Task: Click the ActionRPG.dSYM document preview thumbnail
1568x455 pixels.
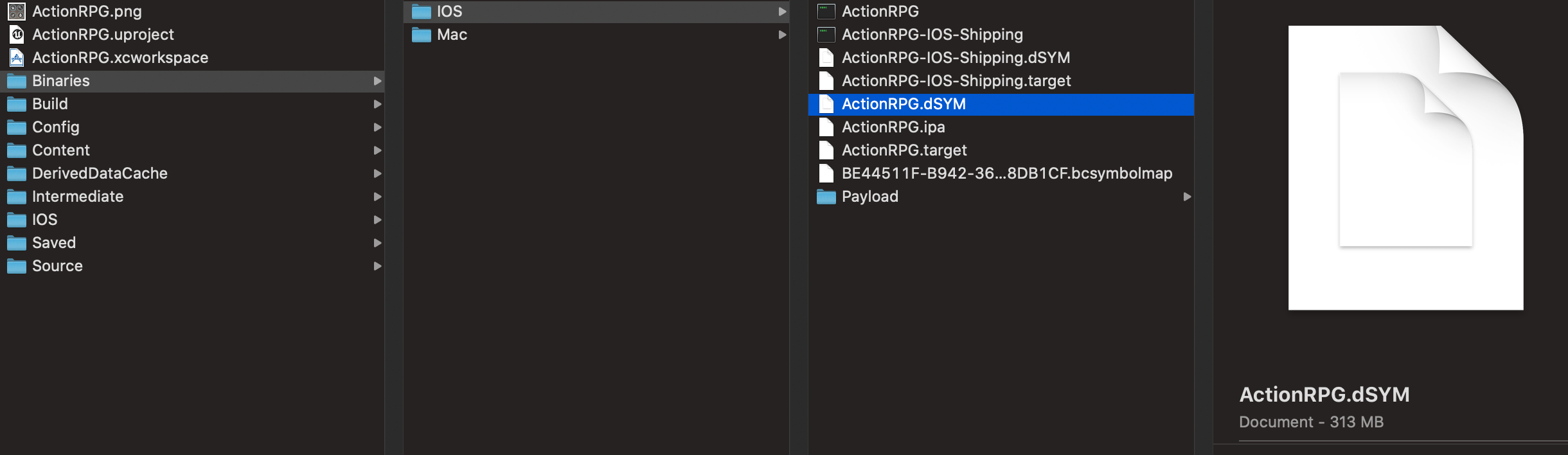Action: click(1406, 168)
